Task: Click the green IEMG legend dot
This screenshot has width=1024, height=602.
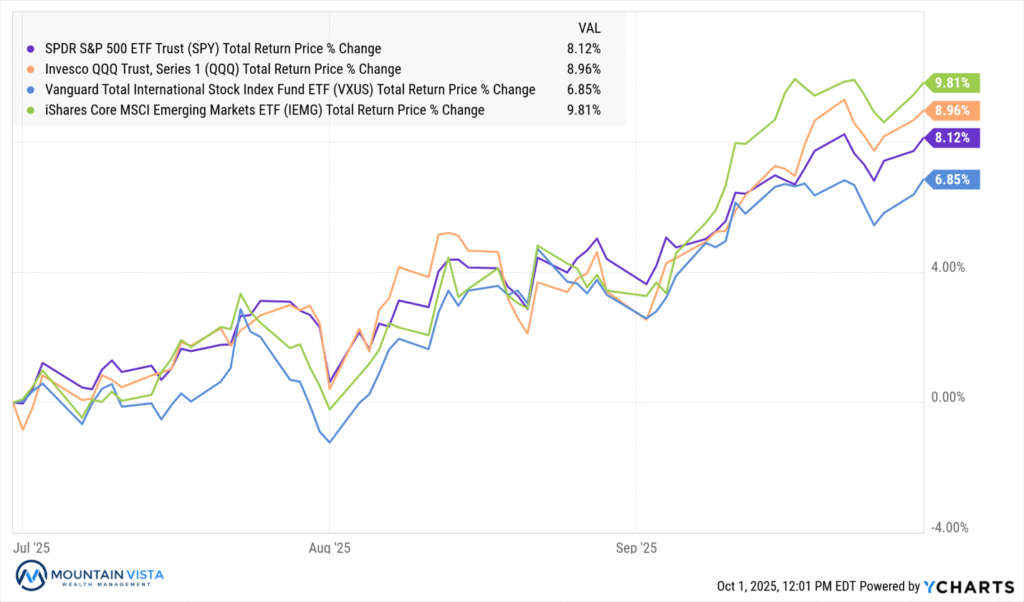Action: pos(30,110)
